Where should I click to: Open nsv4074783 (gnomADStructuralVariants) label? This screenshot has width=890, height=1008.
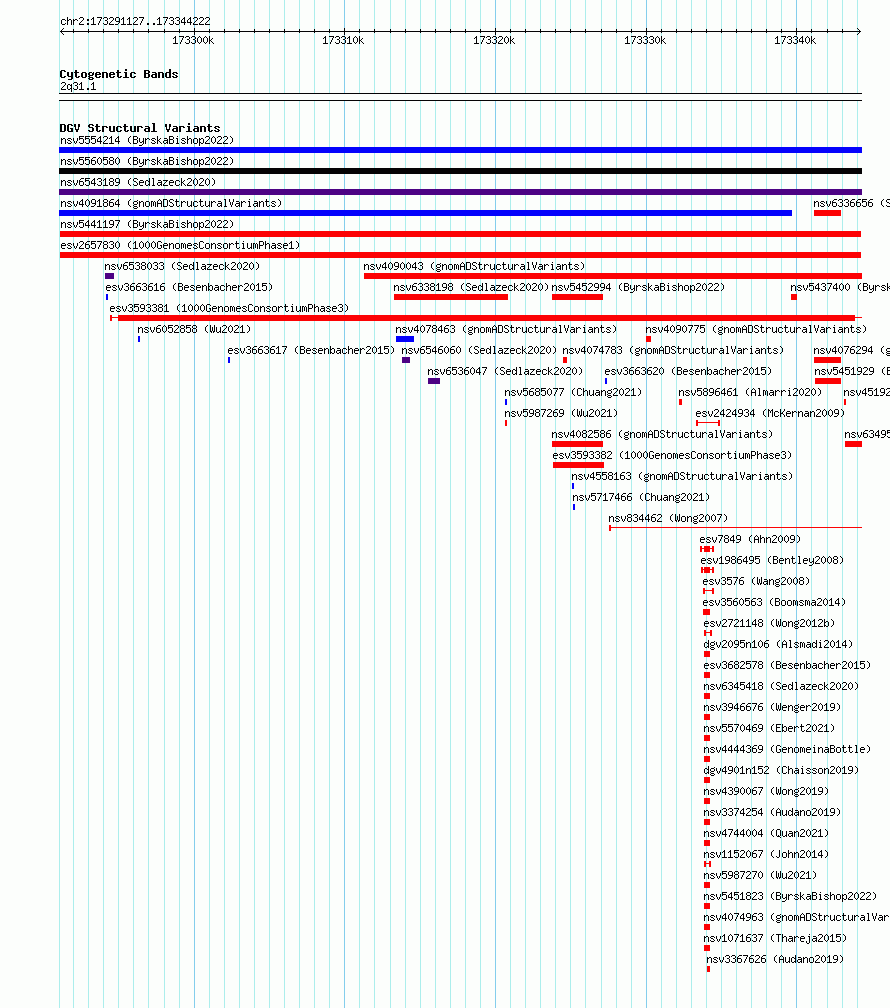click(x=673, y=350)
